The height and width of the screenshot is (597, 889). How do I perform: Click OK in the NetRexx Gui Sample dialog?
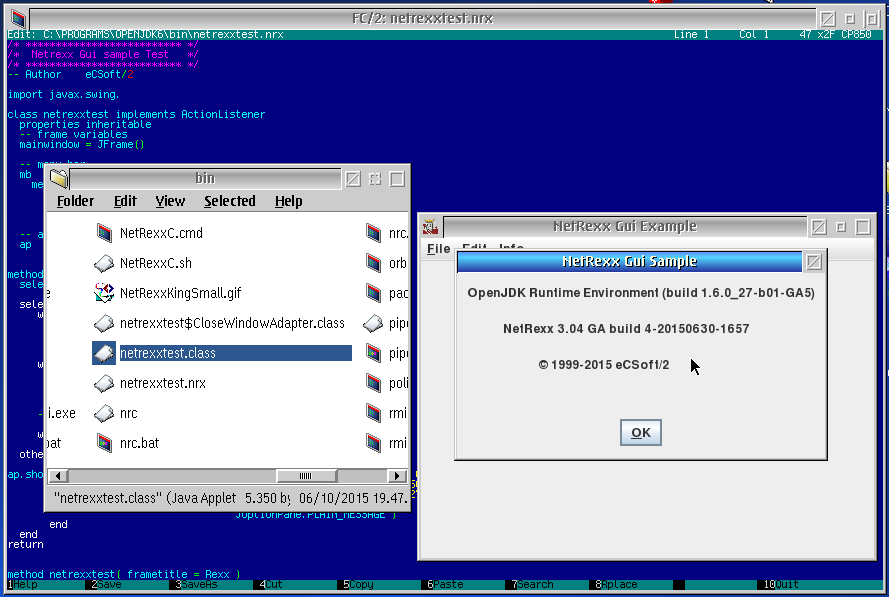click(641, 433)
